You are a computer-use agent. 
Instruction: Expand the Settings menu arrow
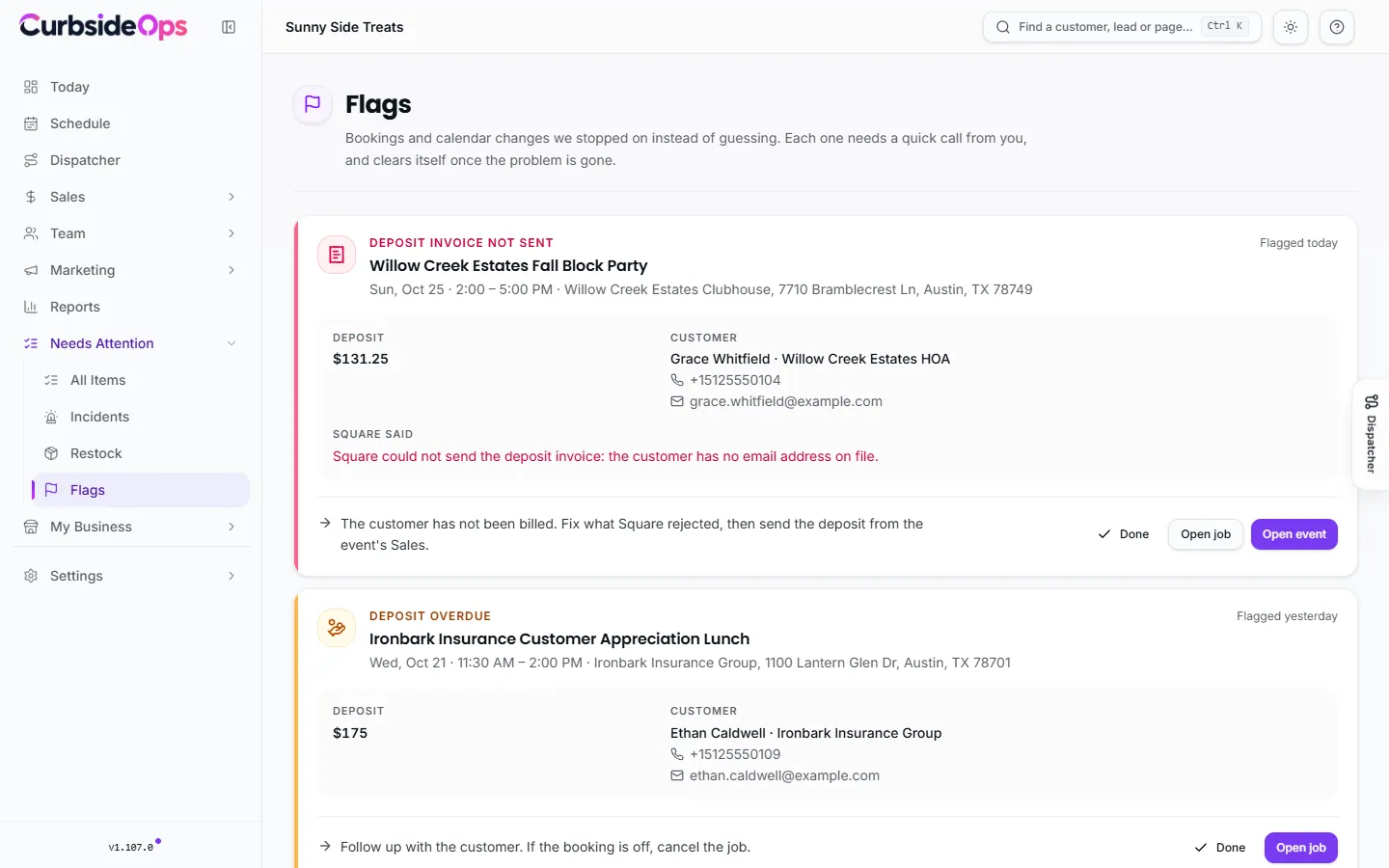[x=231, y=576]
